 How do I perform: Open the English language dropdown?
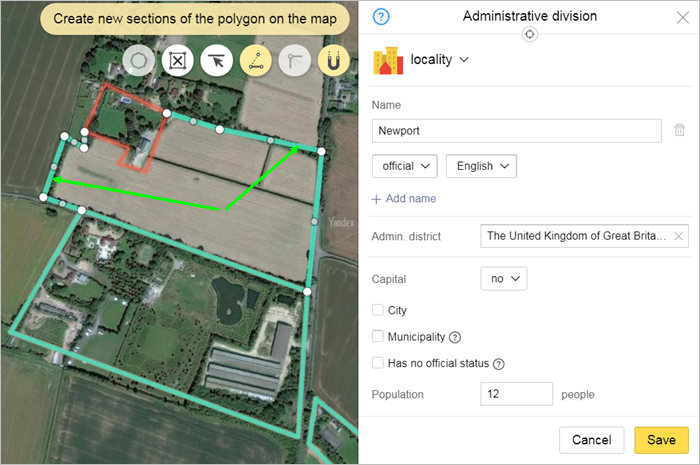[x=481, y=166]
